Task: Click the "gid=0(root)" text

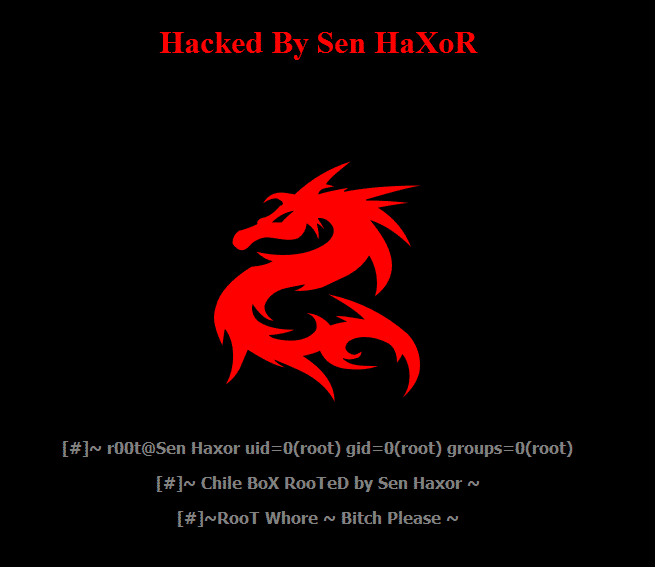Action: [394, 449]
